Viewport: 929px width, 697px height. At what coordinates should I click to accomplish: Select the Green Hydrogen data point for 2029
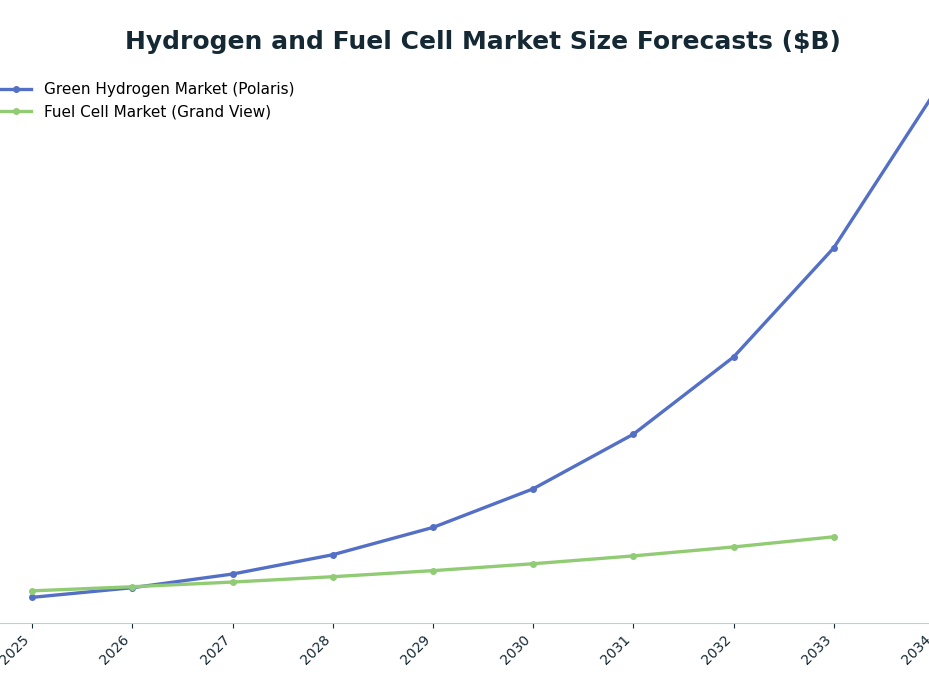click(x=433, y=527)
